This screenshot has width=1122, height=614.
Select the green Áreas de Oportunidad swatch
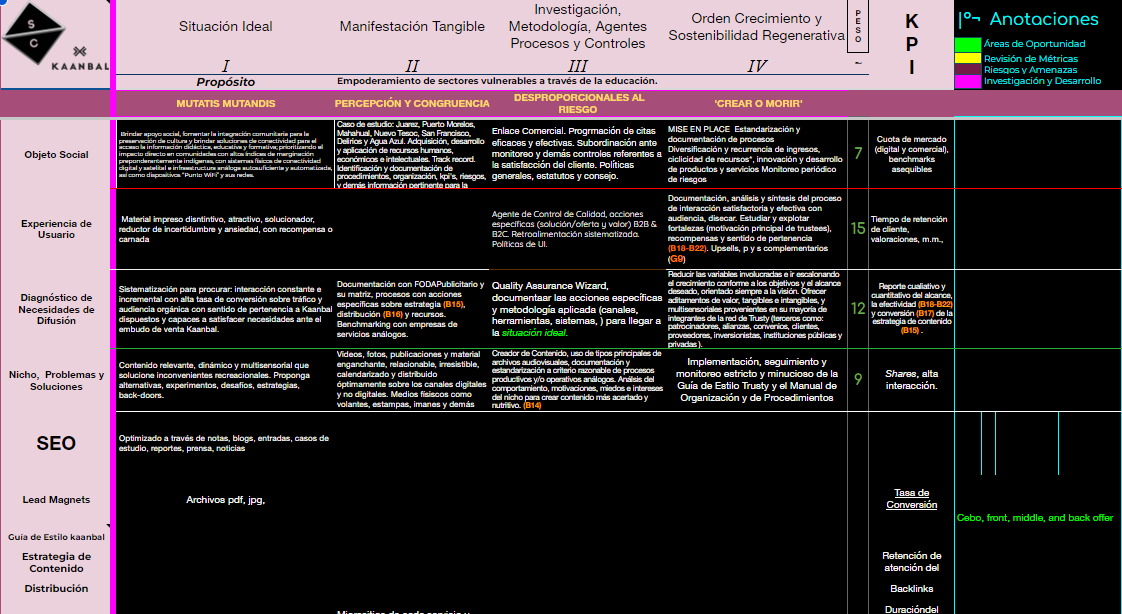click(968, 44)
